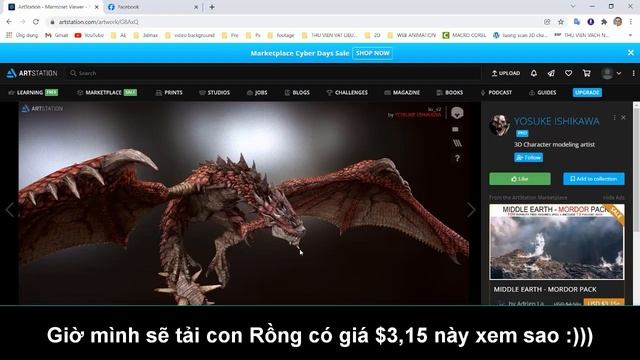The width and height of the screenshot is (640, 360).
Task: Click the Hide Ads link
Action: [x=613, y=198]
